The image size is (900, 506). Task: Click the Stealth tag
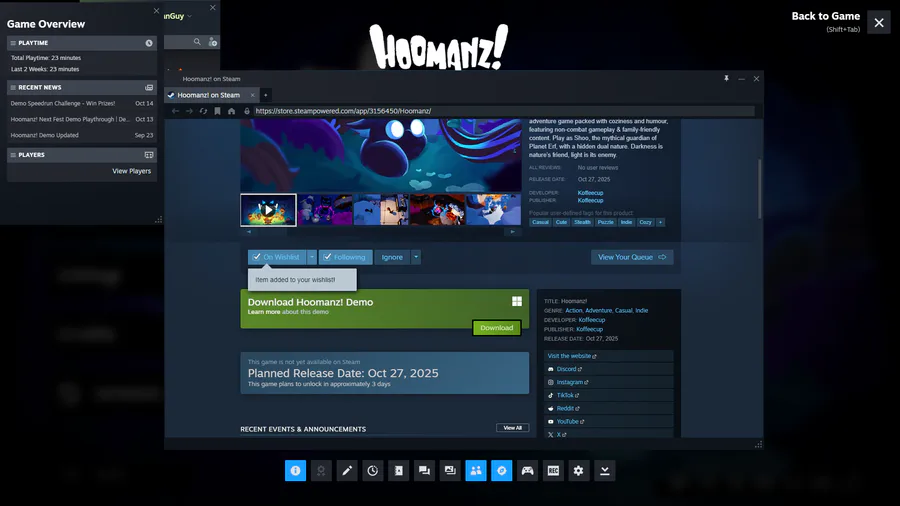click(582, 222)
